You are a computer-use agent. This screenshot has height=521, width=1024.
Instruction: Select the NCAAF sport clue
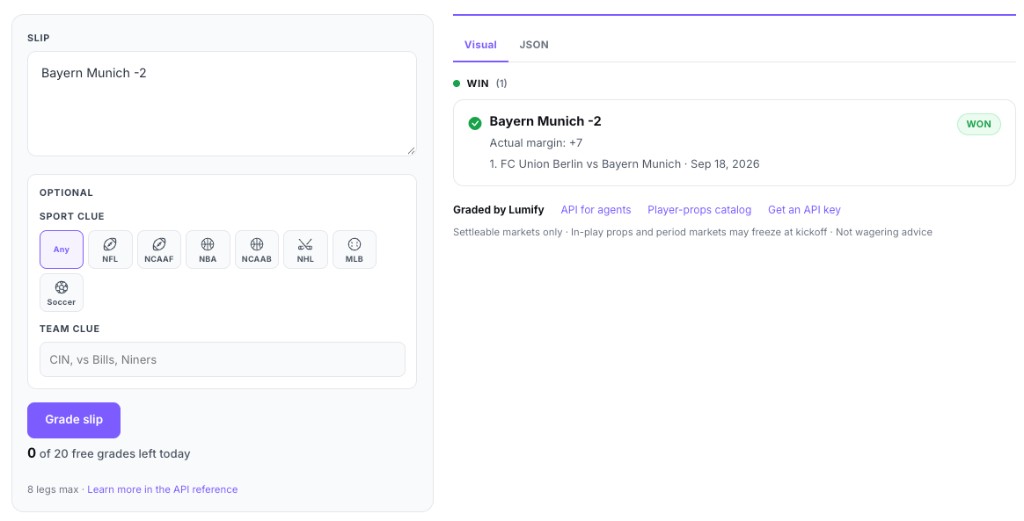point(159,249)
